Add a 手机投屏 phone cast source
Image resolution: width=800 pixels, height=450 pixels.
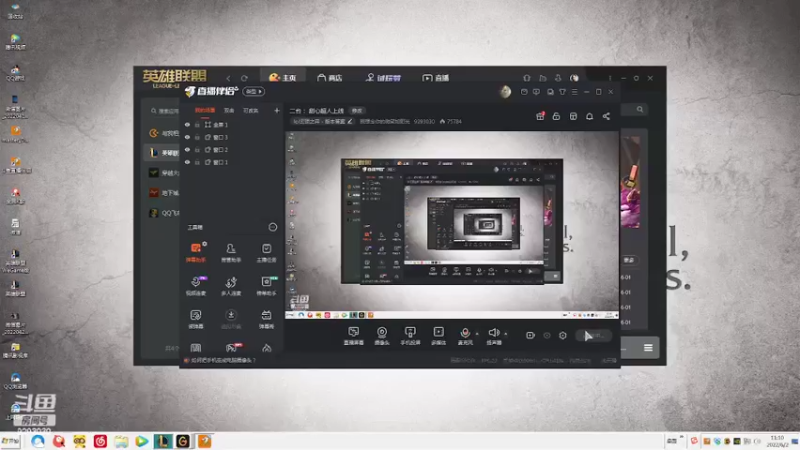click(410, 336)
